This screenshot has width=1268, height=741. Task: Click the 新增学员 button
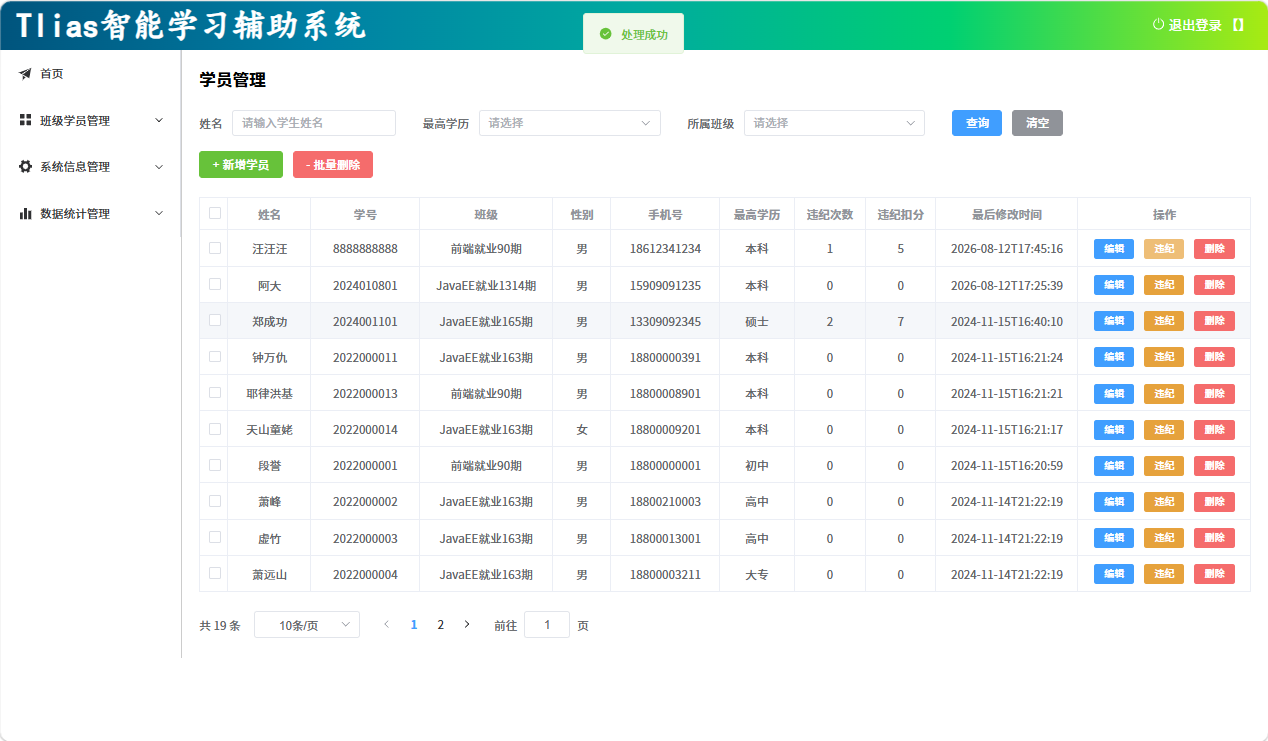[x=241, y=165]
